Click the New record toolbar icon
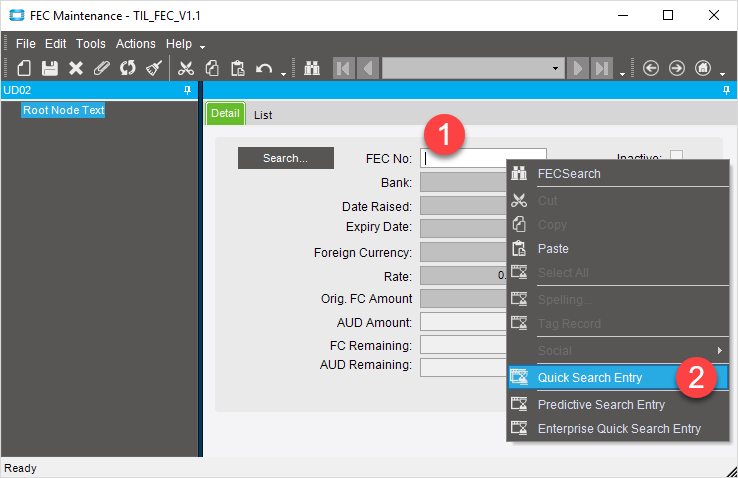The width and height of the screenshot is (738, 478). [24, 68]
